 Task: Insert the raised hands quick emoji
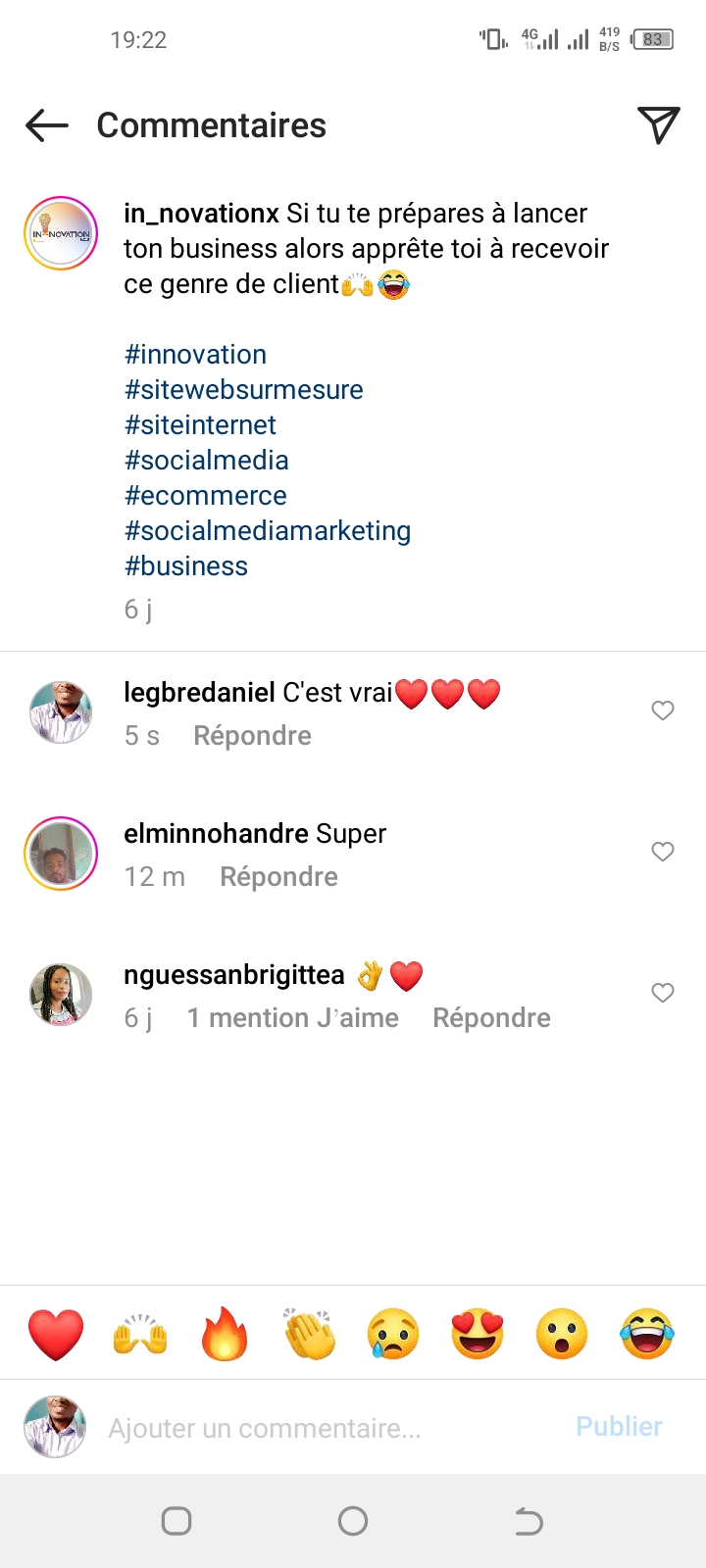140,1334
